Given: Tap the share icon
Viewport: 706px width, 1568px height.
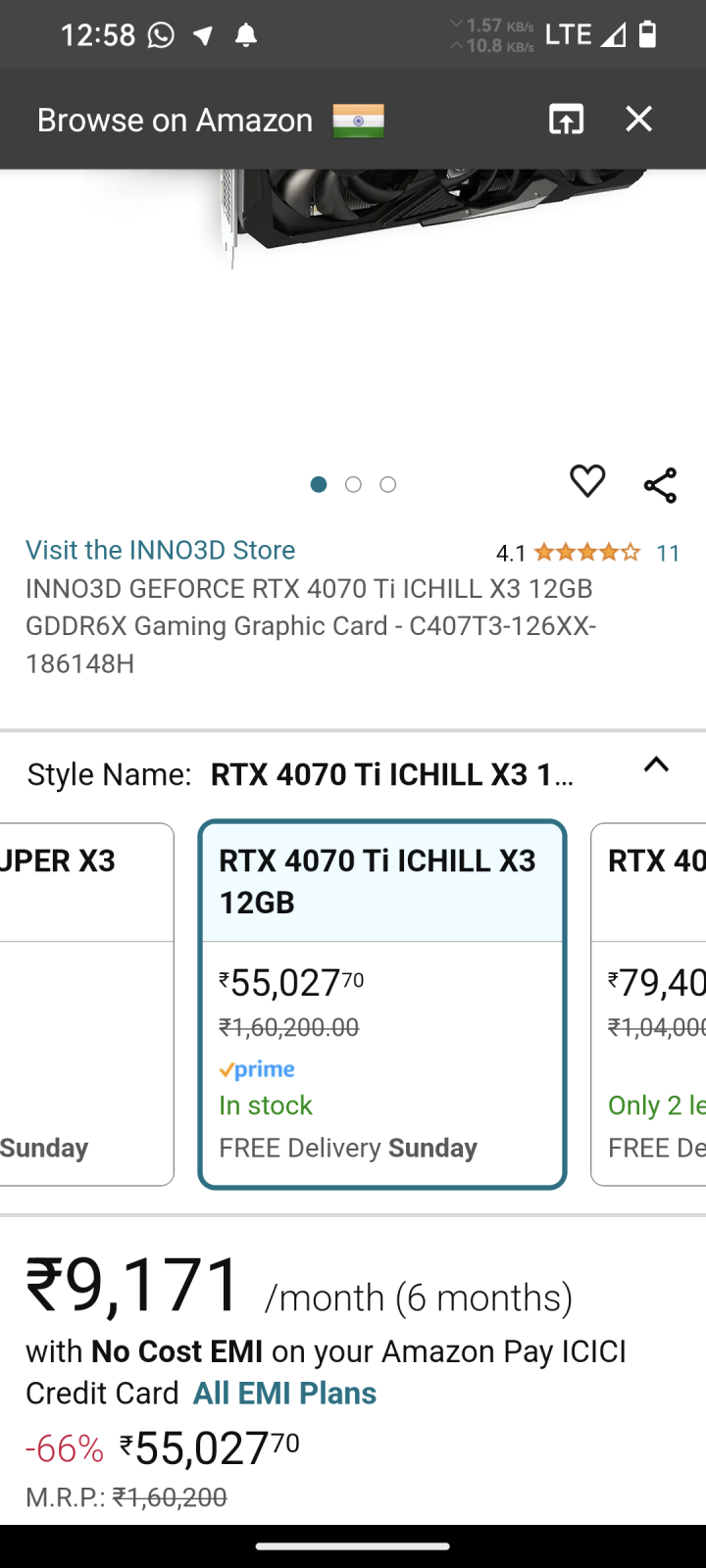Looking at the screenshot, I should tap(660, 485).
